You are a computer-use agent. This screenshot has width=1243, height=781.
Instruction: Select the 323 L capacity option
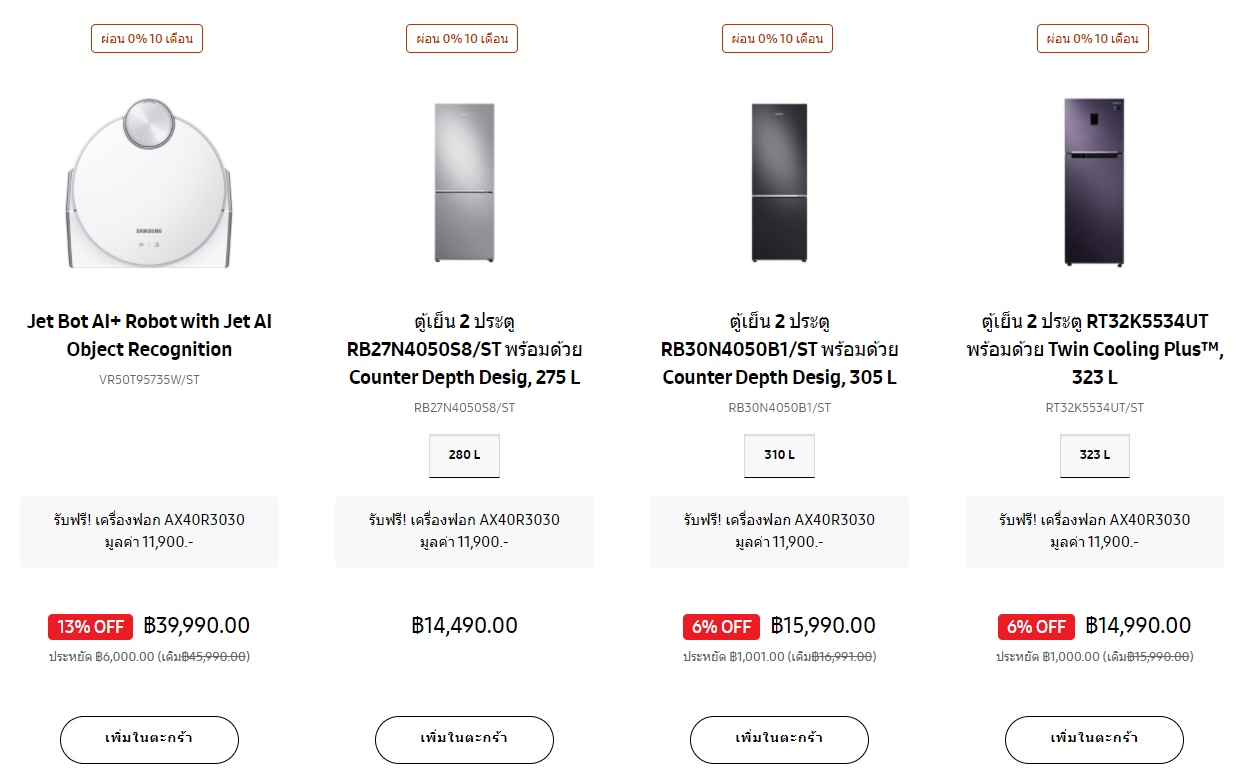(1094, 455)
